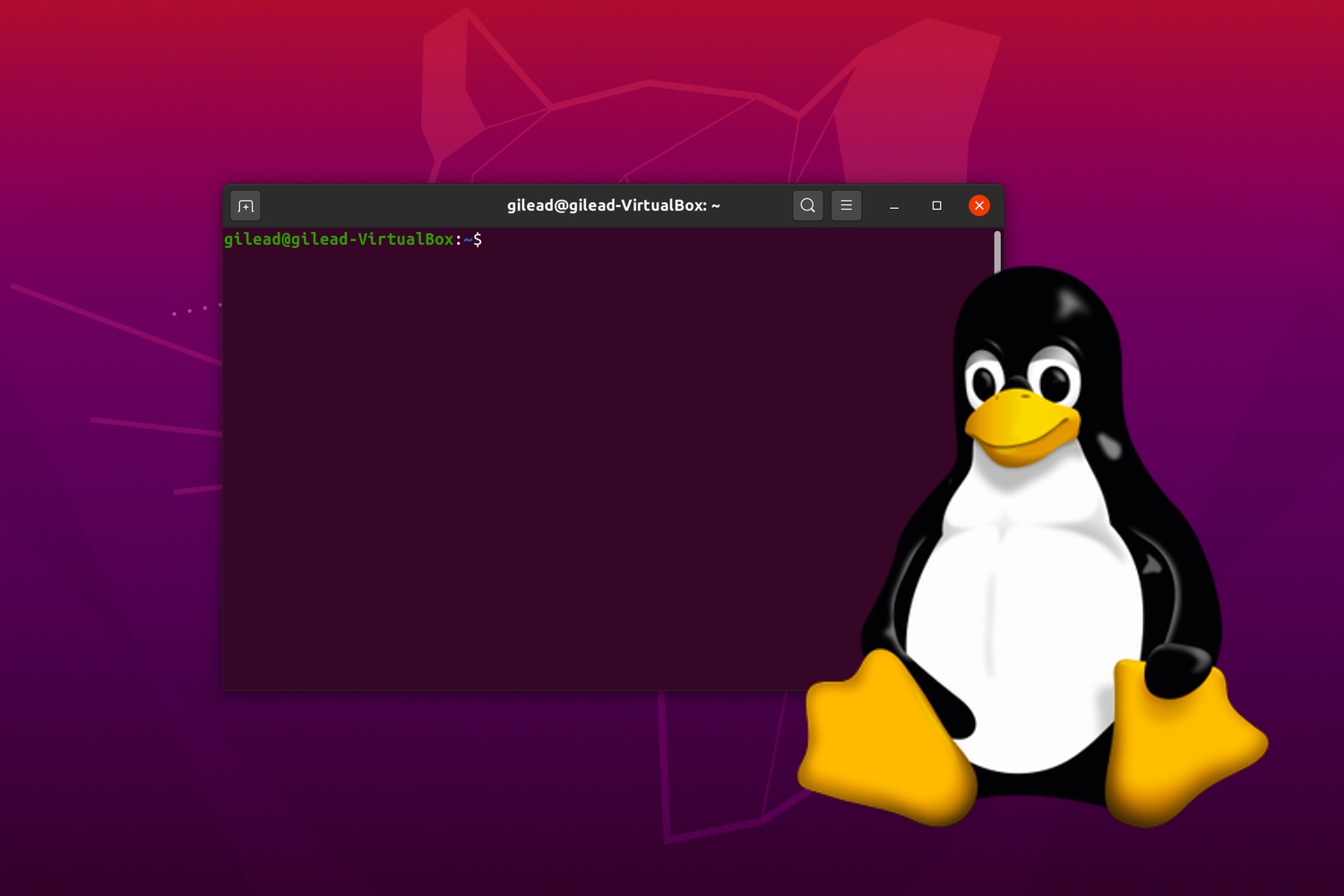1344x896 pixels.
Task: Maximize the terminal window
Action: click(x=936, y=206)
